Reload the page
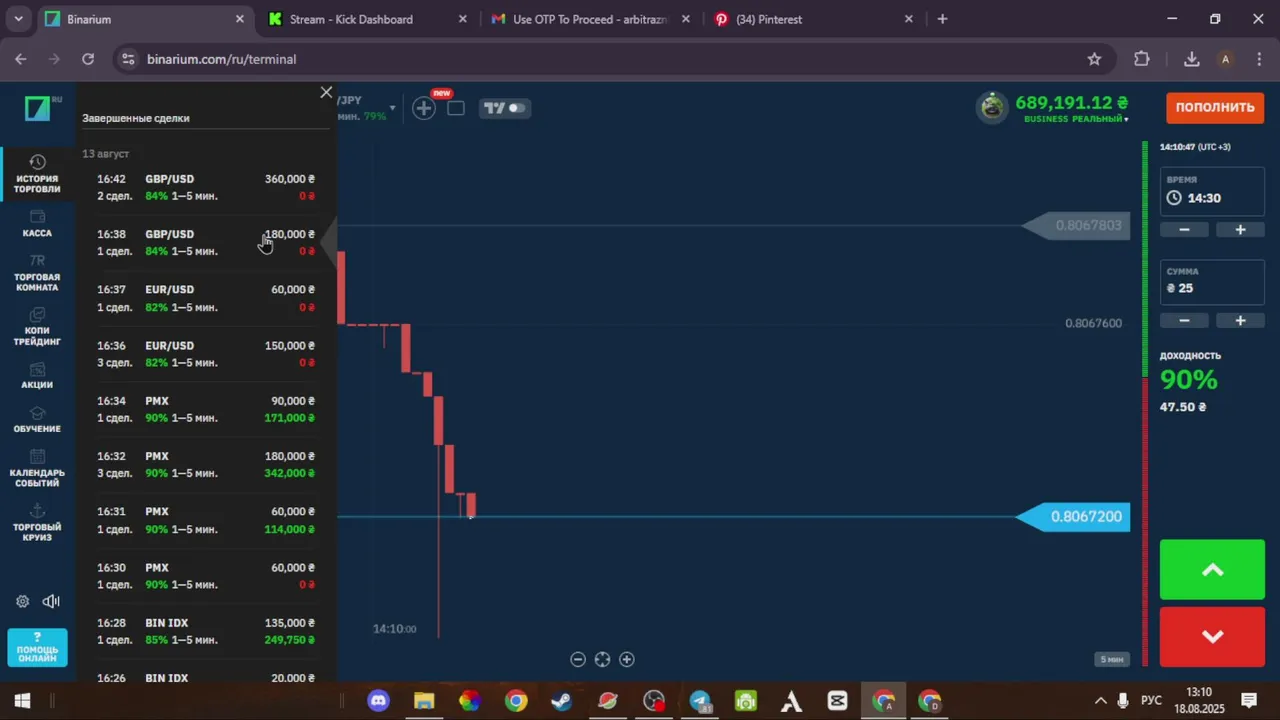1280x720 pixels. 88,59
